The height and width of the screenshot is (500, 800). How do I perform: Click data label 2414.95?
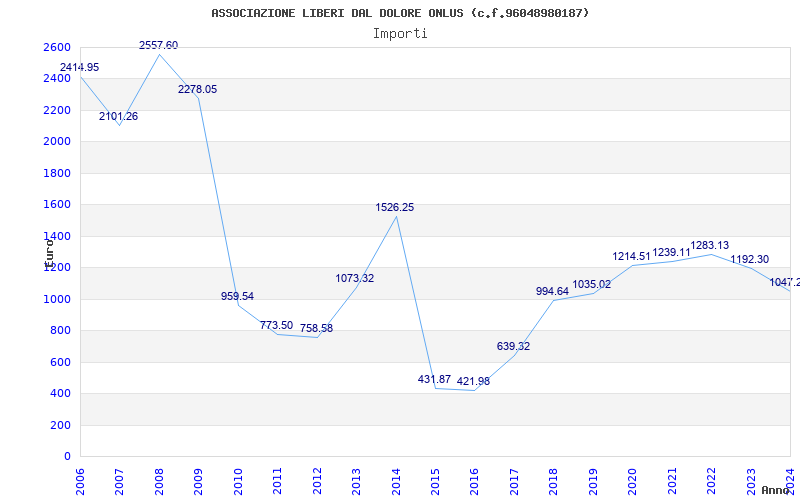(80, 67)
